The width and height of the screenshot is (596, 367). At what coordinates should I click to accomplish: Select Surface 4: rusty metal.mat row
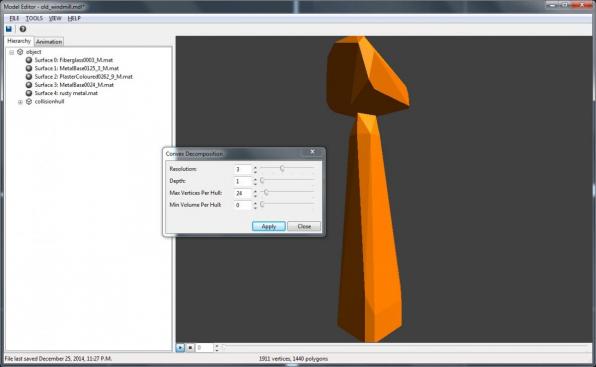(x=66, y=93)
